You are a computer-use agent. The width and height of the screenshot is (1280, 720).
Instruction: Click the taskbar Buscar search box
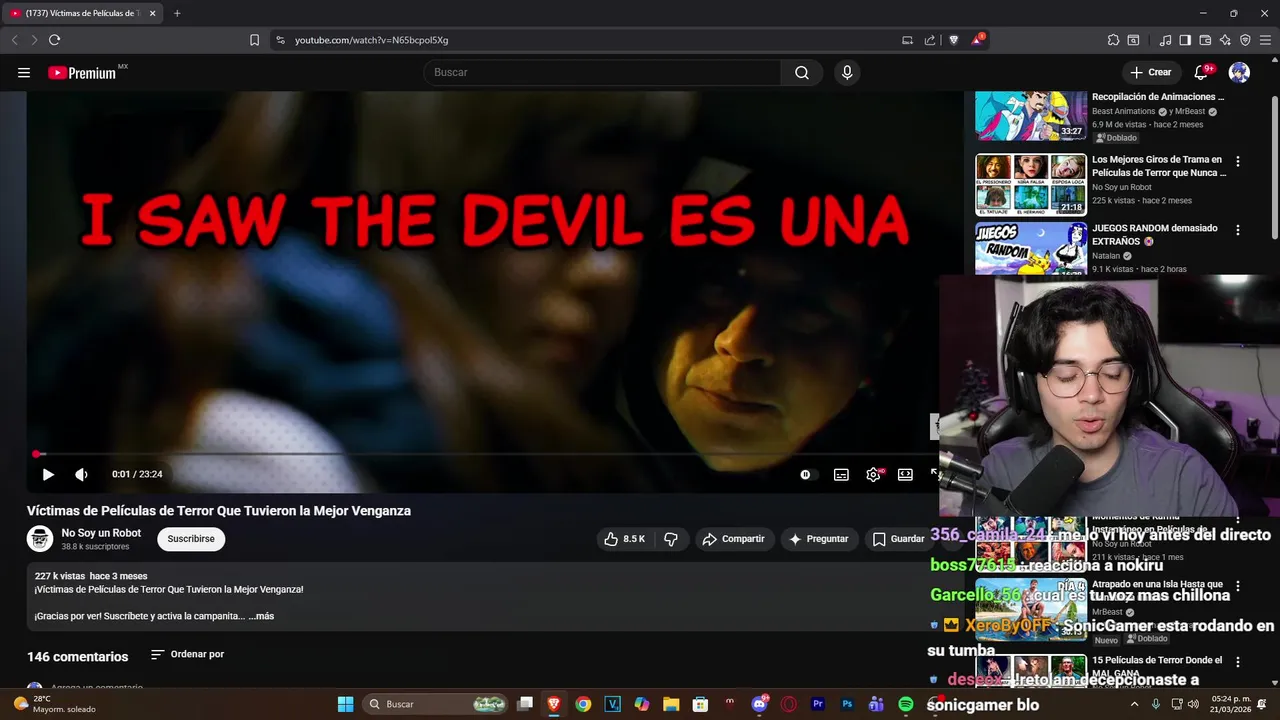pyautogui.click(x=435, y=704)
